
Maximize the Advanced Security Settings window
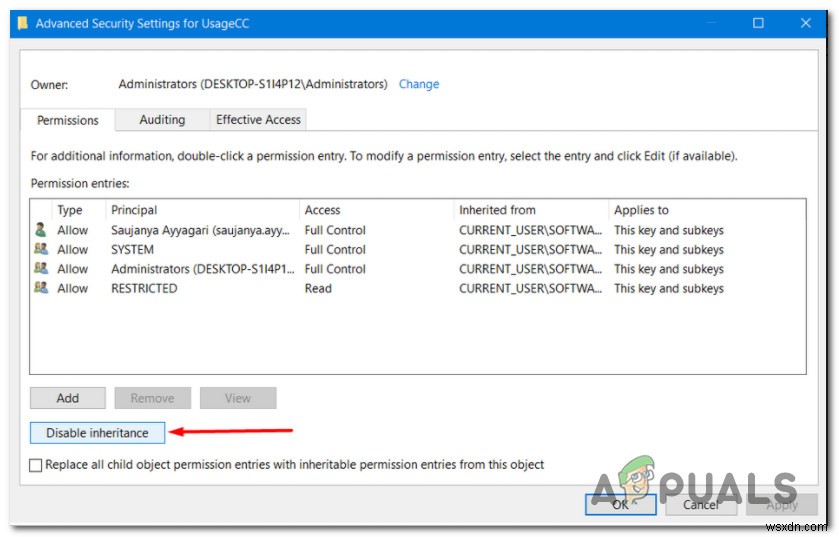(x=758, y=23)
